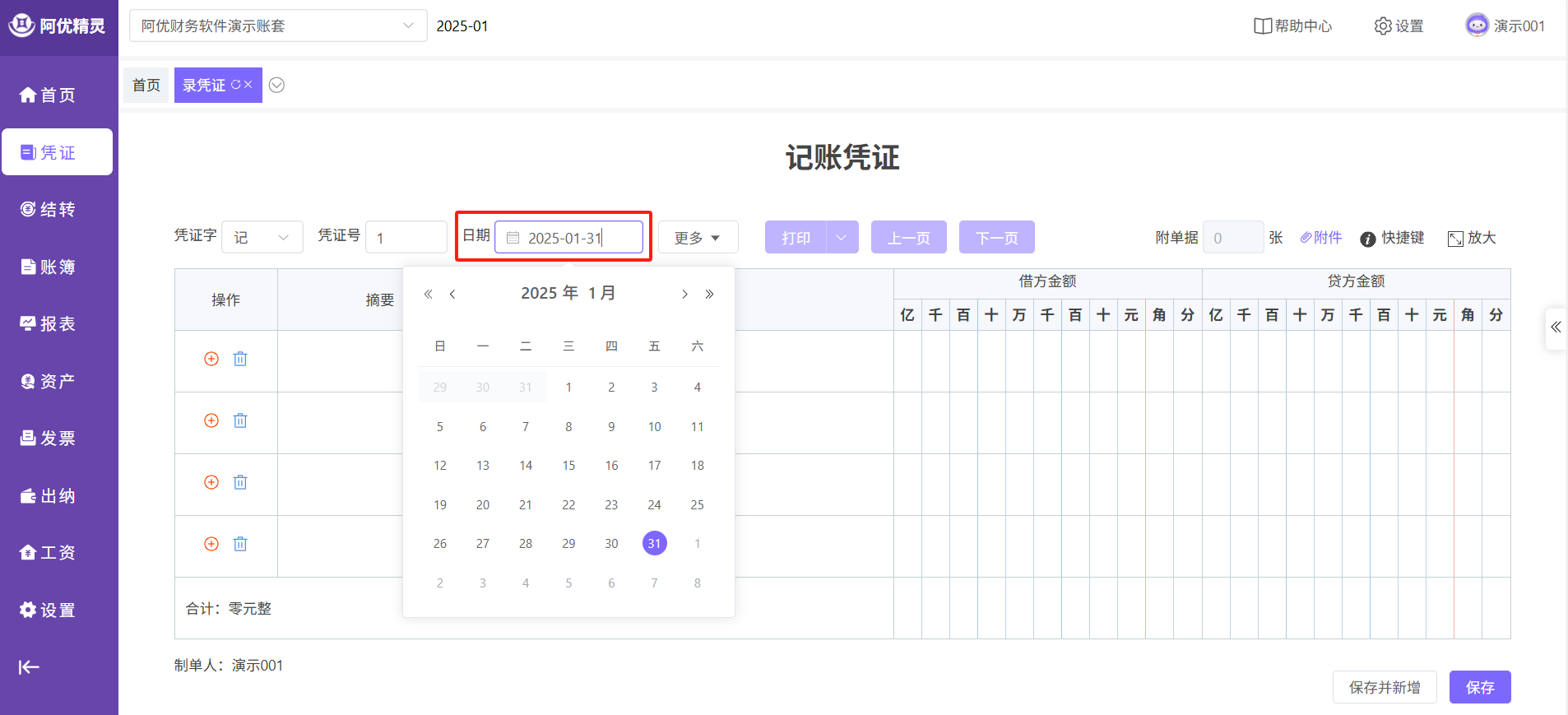Click the previous year double-arrow in calendar
The height and width of the screenshot is (715, 1568).
tap(428, 294)
